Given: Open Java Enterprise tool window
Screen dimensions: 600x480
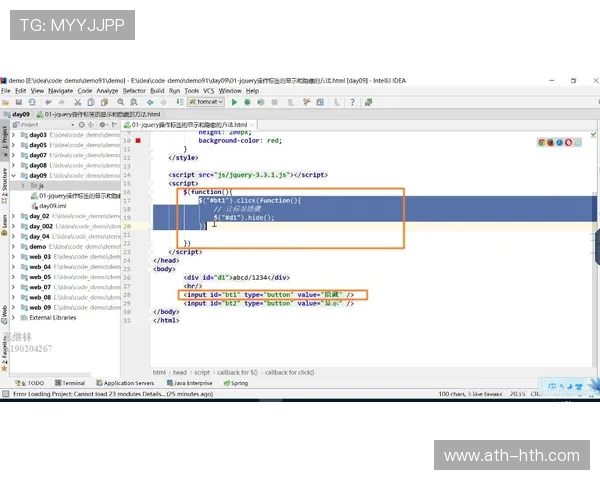Looking at the screenshot, I should [191, 382].
